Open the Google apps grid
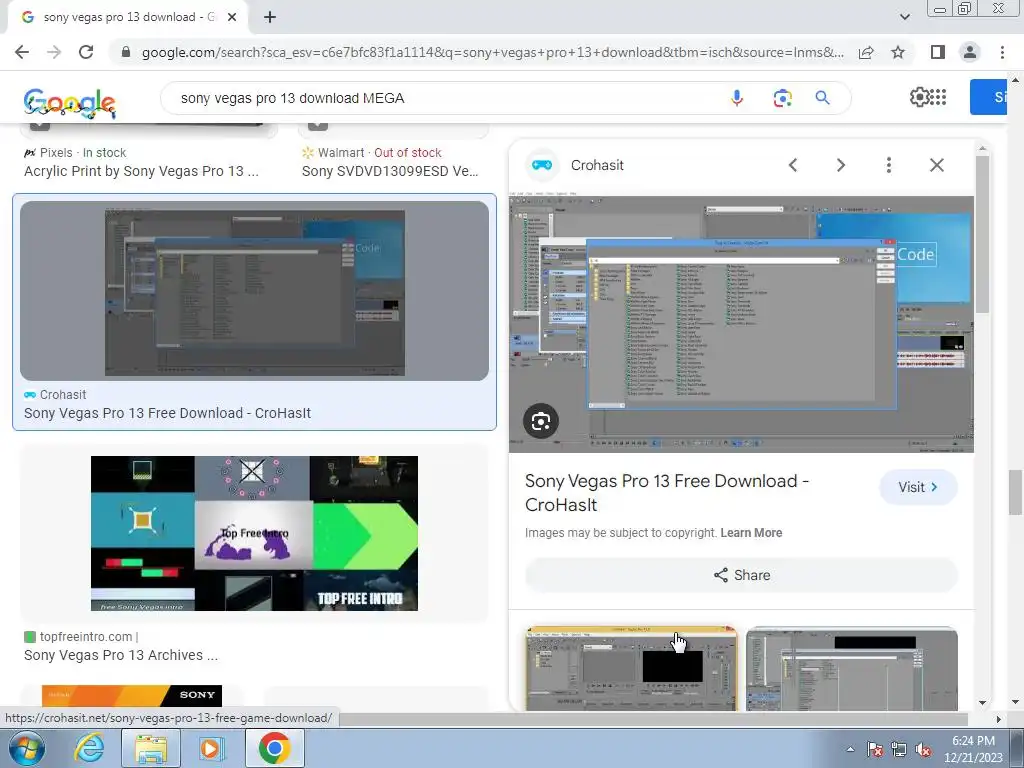1024x768 pixels. click(938, 97)
